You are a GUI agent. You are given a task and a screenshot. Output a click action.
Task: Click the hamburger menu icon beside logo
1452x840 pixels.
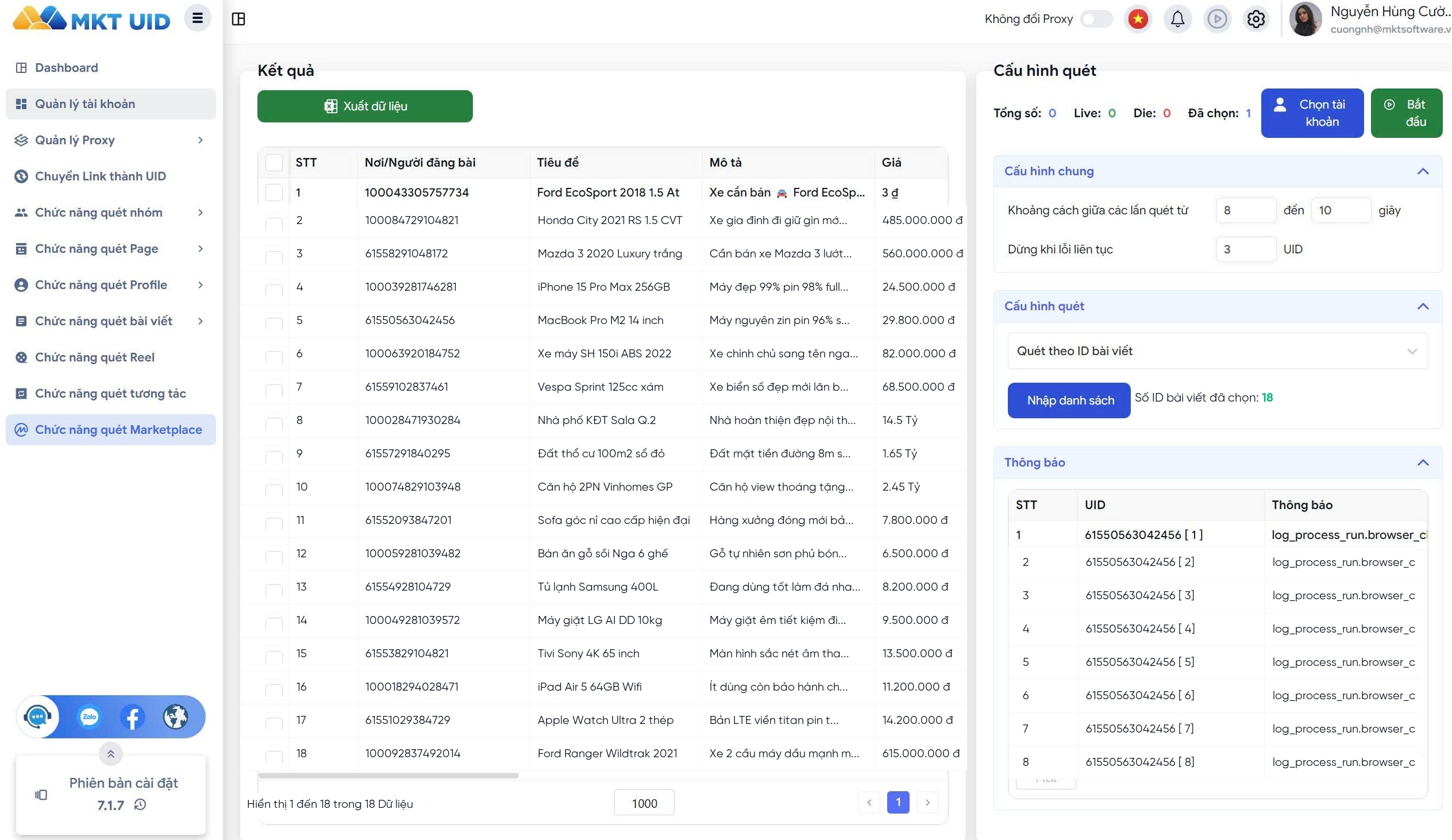[197, 18]
